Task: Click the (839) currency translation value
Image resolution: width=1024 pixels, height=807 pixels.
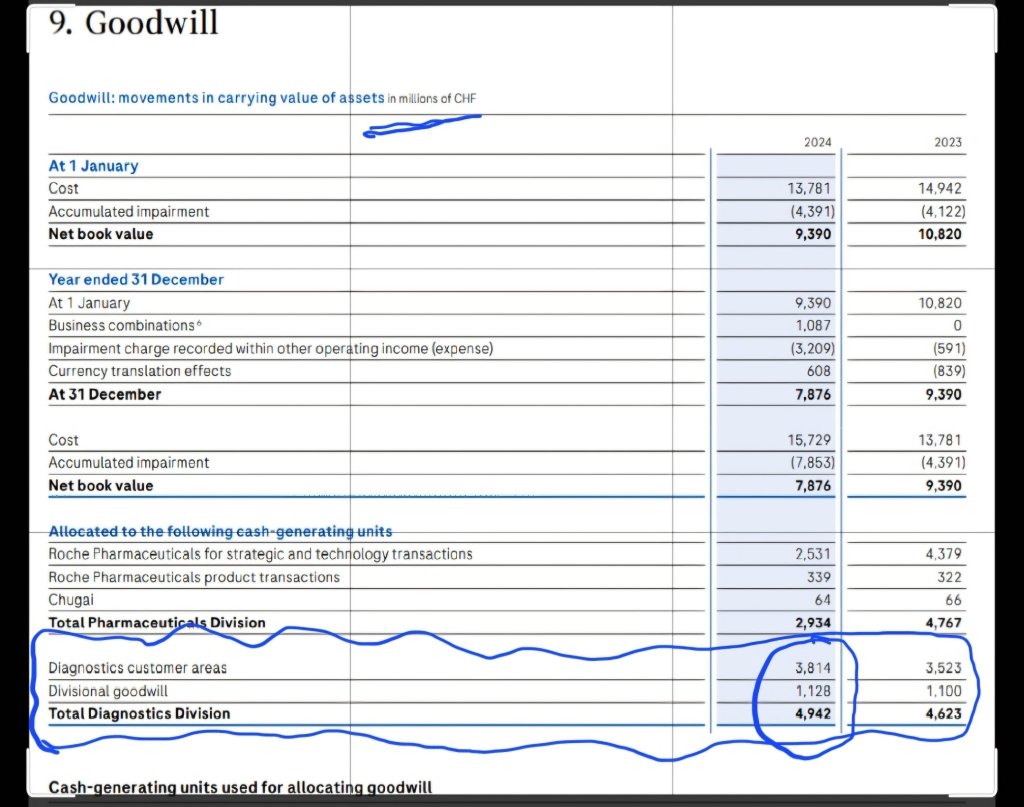Action: click(x=949, y=371)
